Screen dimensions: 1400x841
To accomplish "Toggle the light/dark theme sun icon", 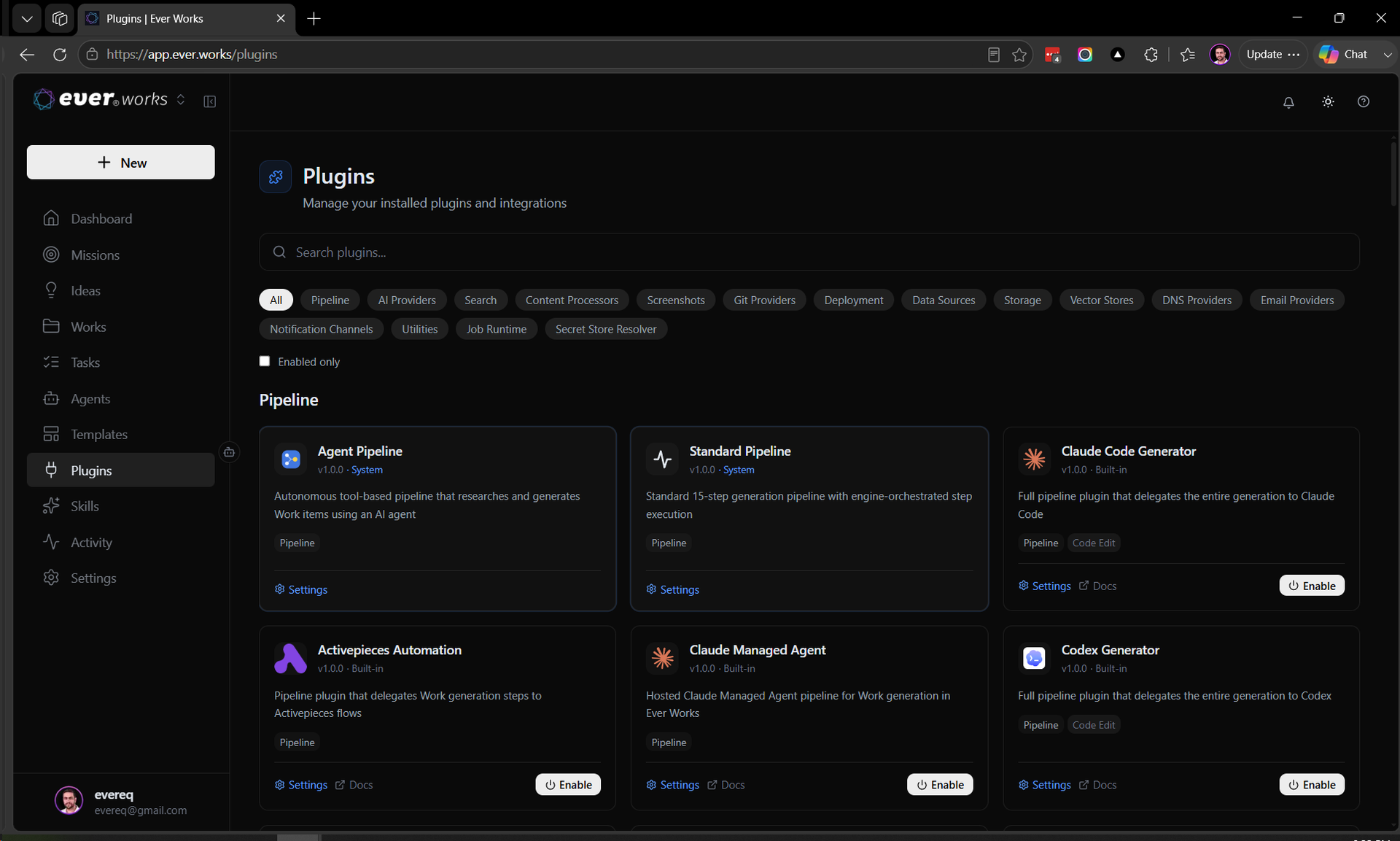I will [x=1328, y=102].
